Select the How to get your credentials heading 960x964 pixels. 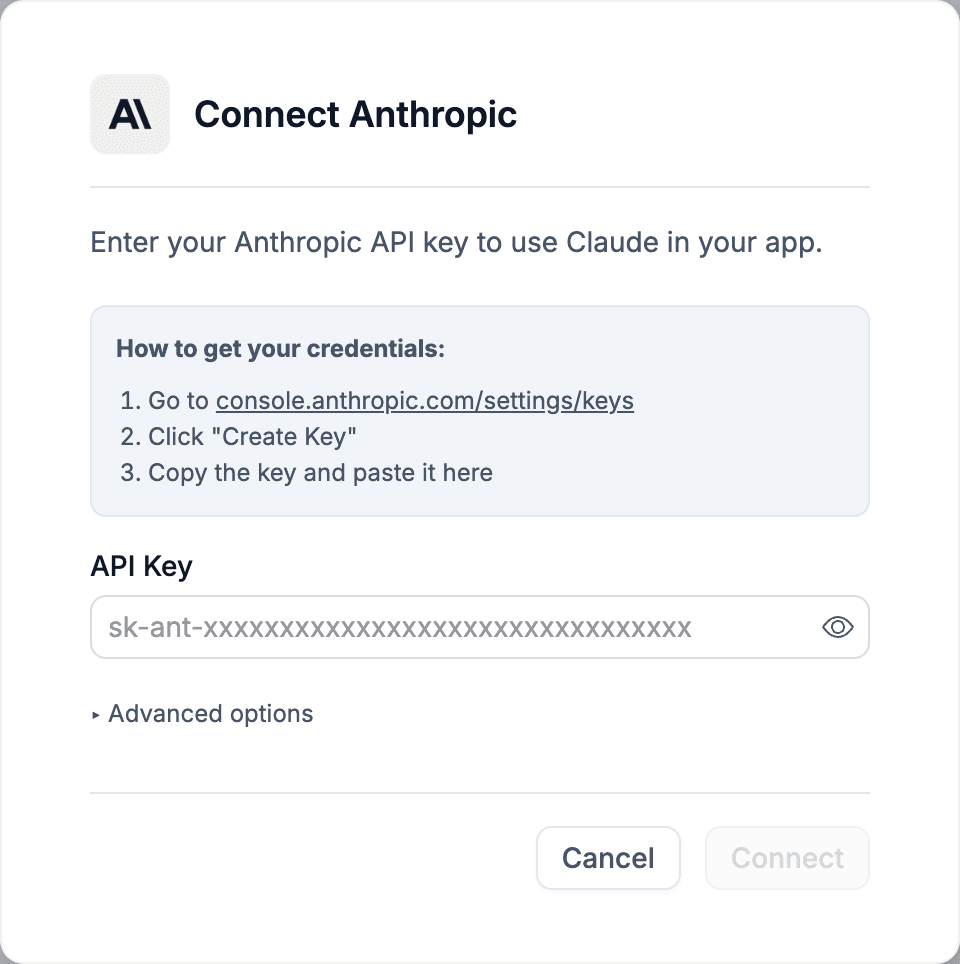pos(281,348)
